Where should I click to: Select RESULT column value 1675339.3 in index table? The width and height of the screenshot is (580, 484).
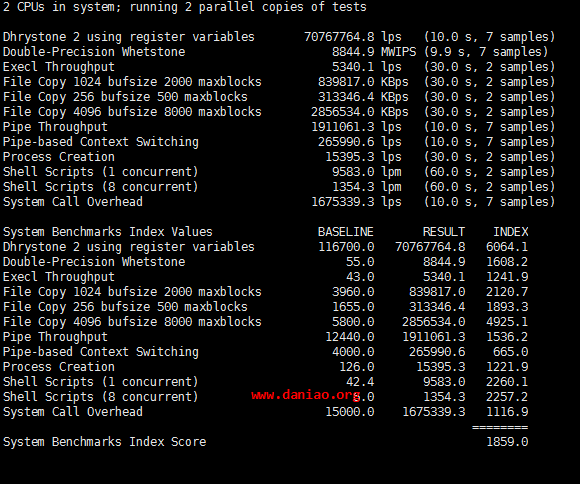(434, 412)
